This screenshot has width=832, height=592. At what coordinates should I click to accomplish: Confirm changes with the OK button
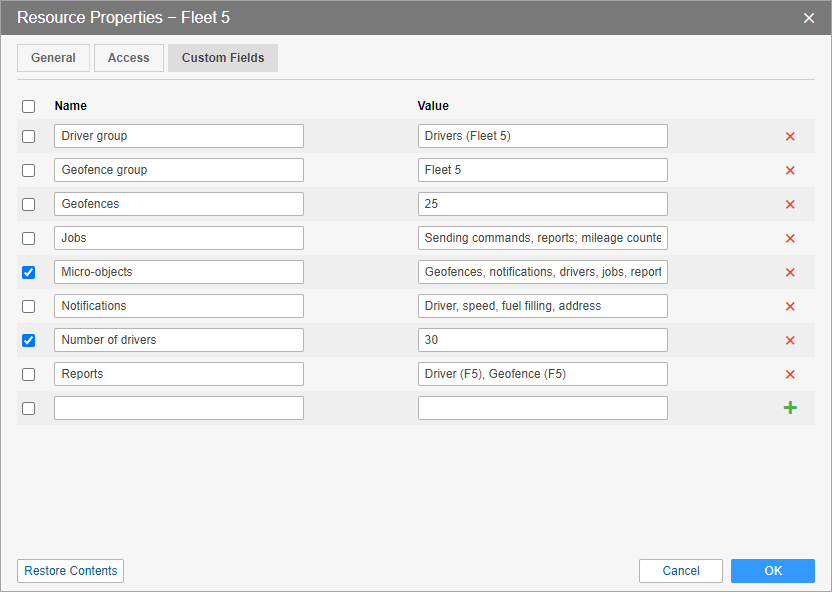[773, 571]
